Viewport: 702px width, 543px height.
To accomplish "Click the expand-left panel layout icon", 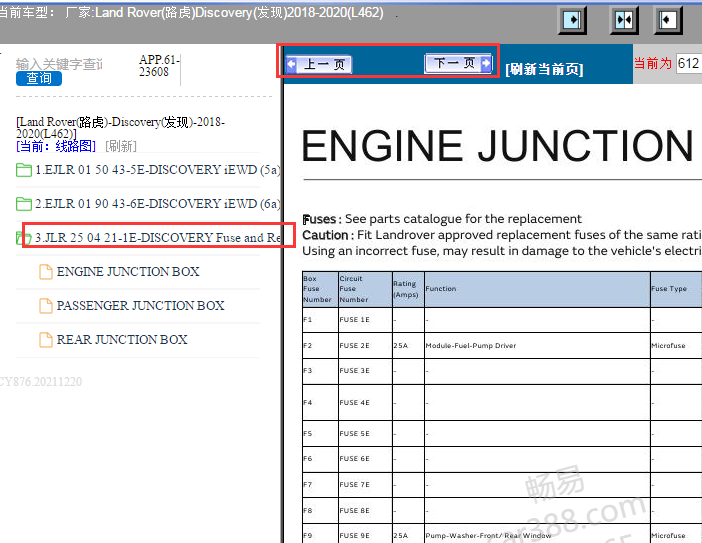I will [668, 20].
